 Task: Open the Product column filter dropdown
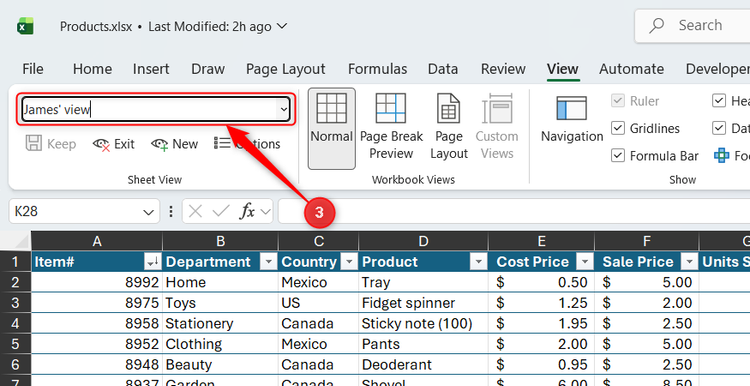[477, 262]
